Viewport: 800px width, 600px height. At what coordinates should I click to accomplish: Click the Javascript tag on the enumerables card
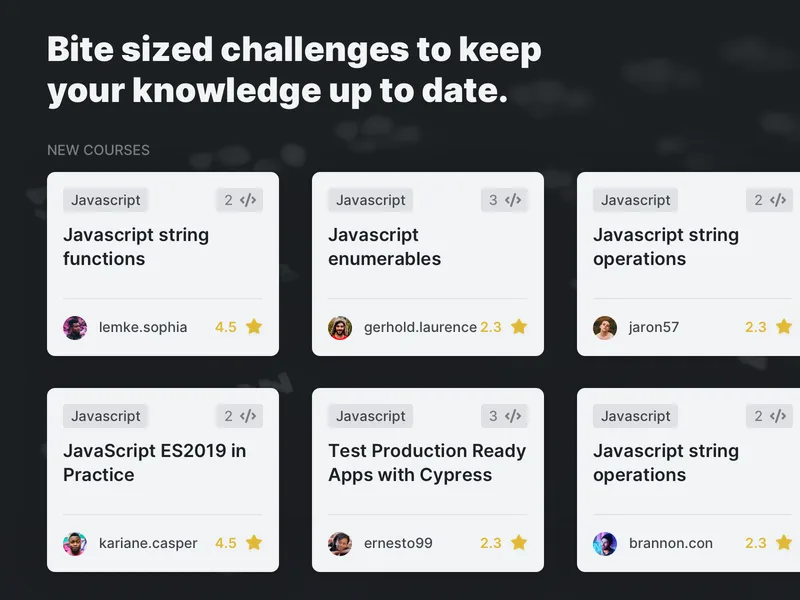pyautogui.click(x=370, y=200)
